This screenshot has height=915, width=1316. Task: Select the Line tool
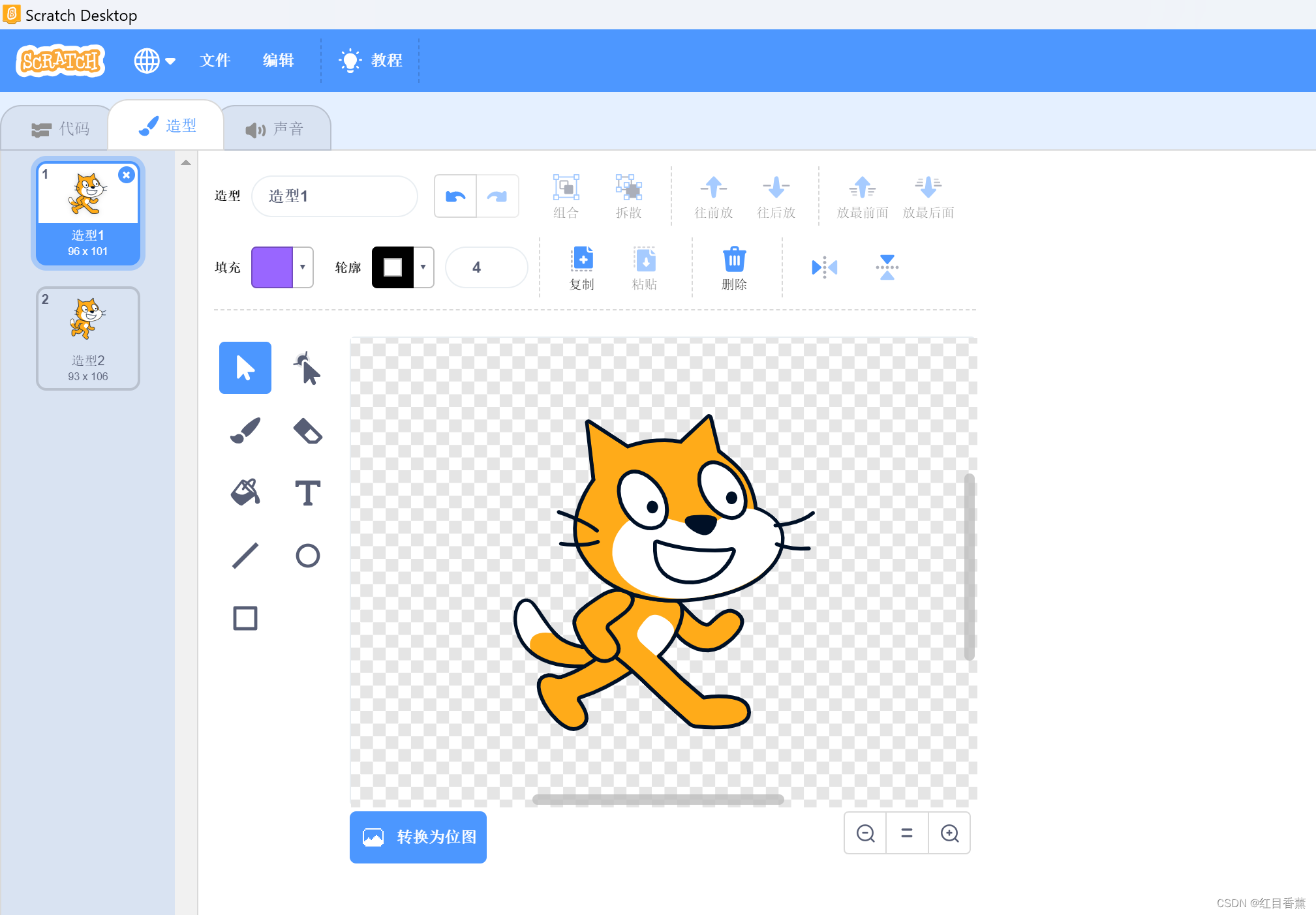[245, 556]
